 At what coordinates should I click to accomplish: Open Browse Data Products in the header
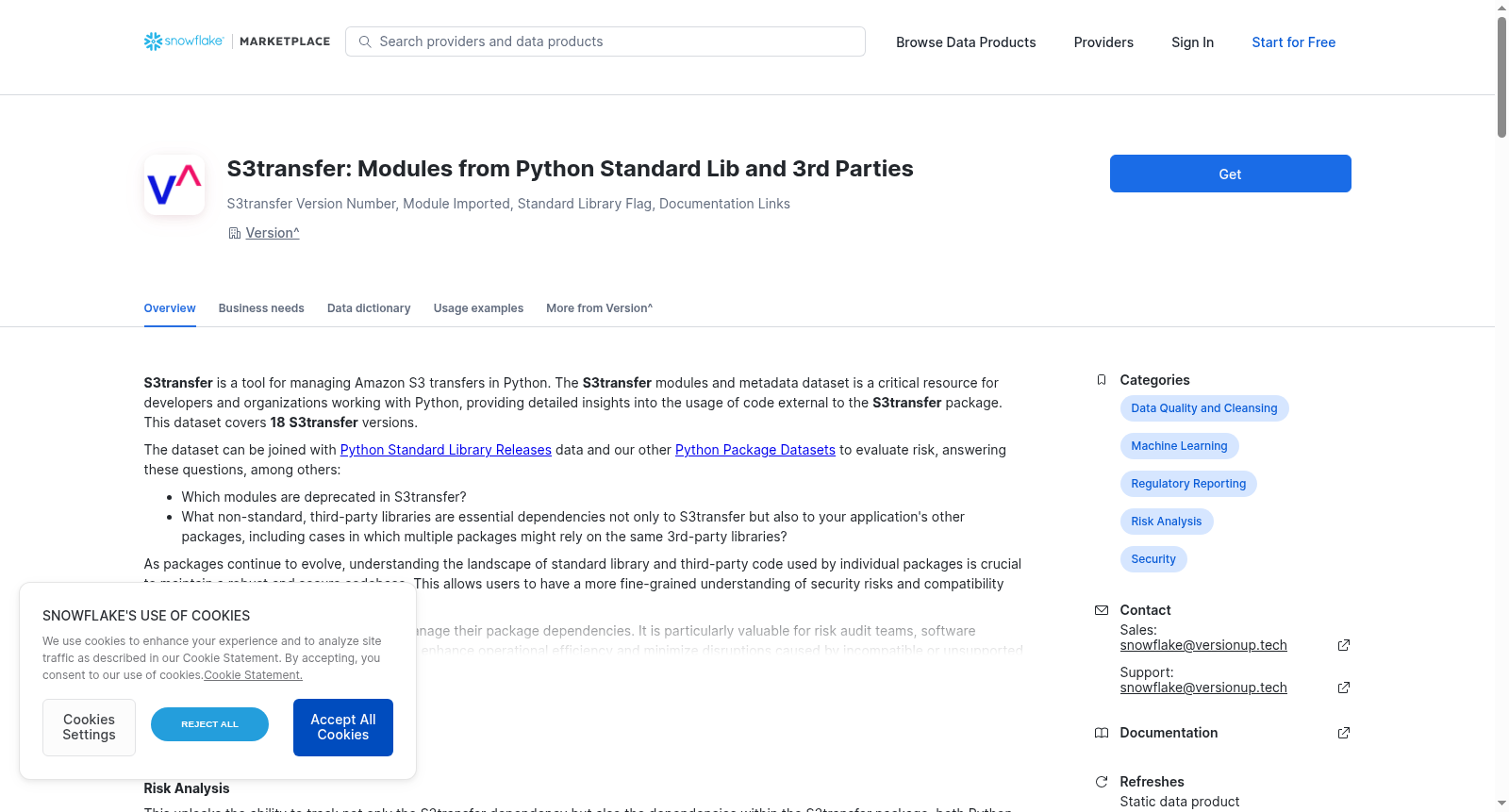966,42
